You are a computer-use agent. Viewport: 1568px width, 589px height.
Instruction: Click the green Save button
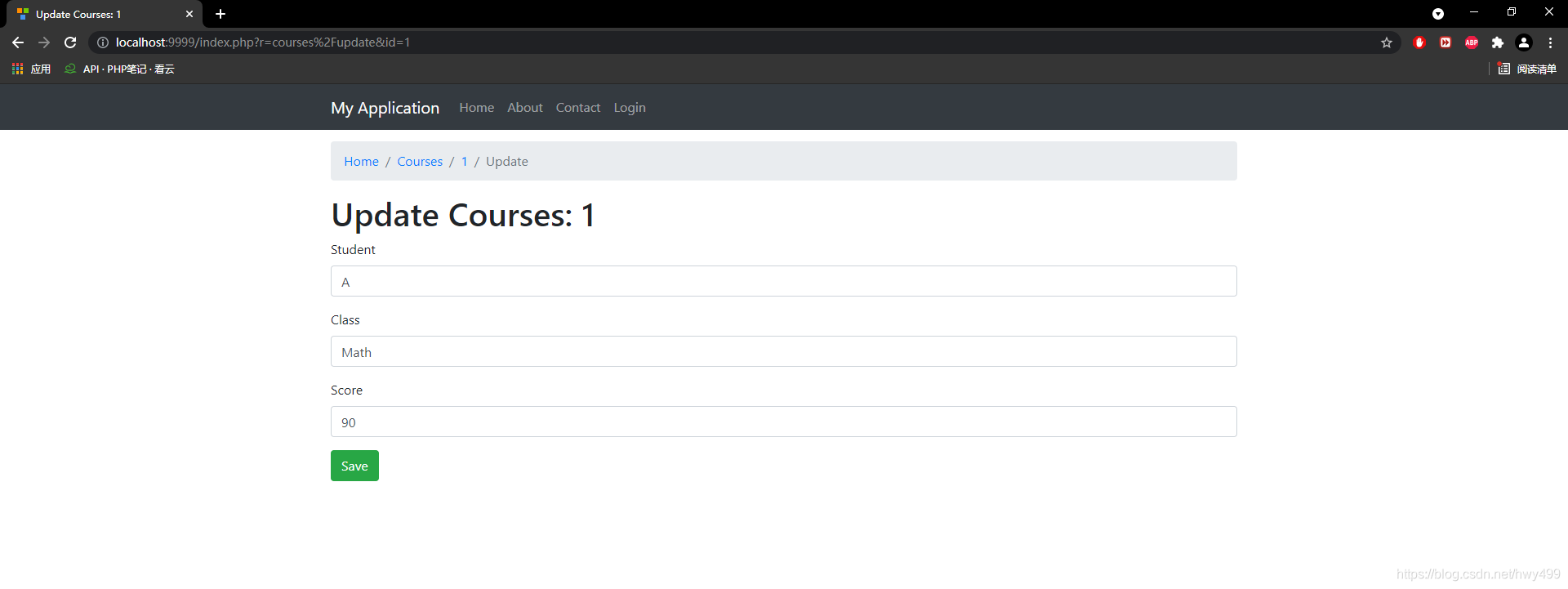354,466
